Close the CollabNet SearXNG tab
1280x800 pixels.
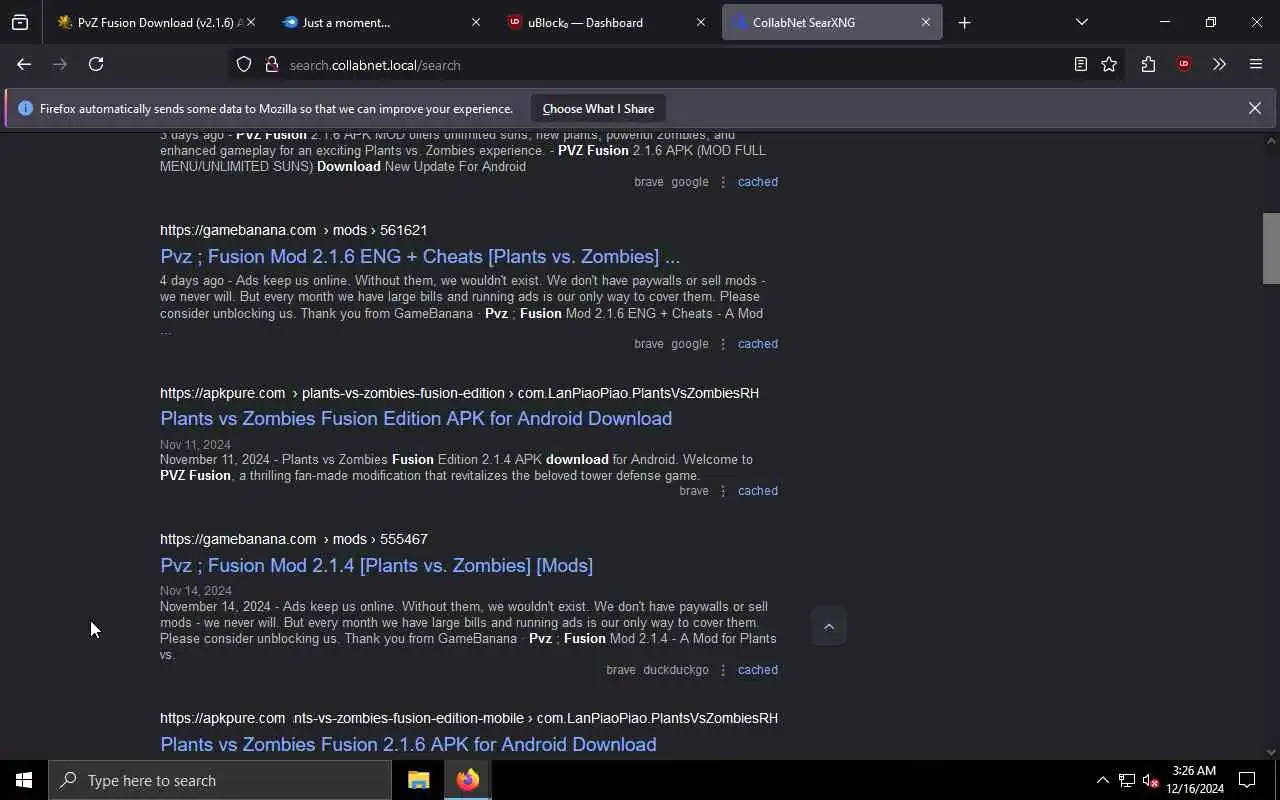(x=925, y=22)
